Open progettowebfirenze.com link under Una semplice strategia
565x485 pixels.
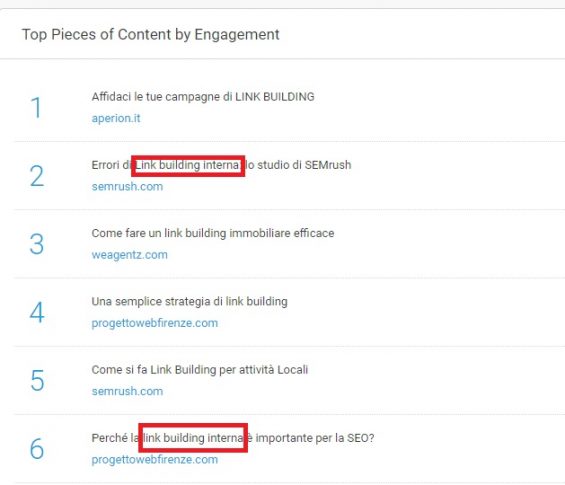pos(155,323)
